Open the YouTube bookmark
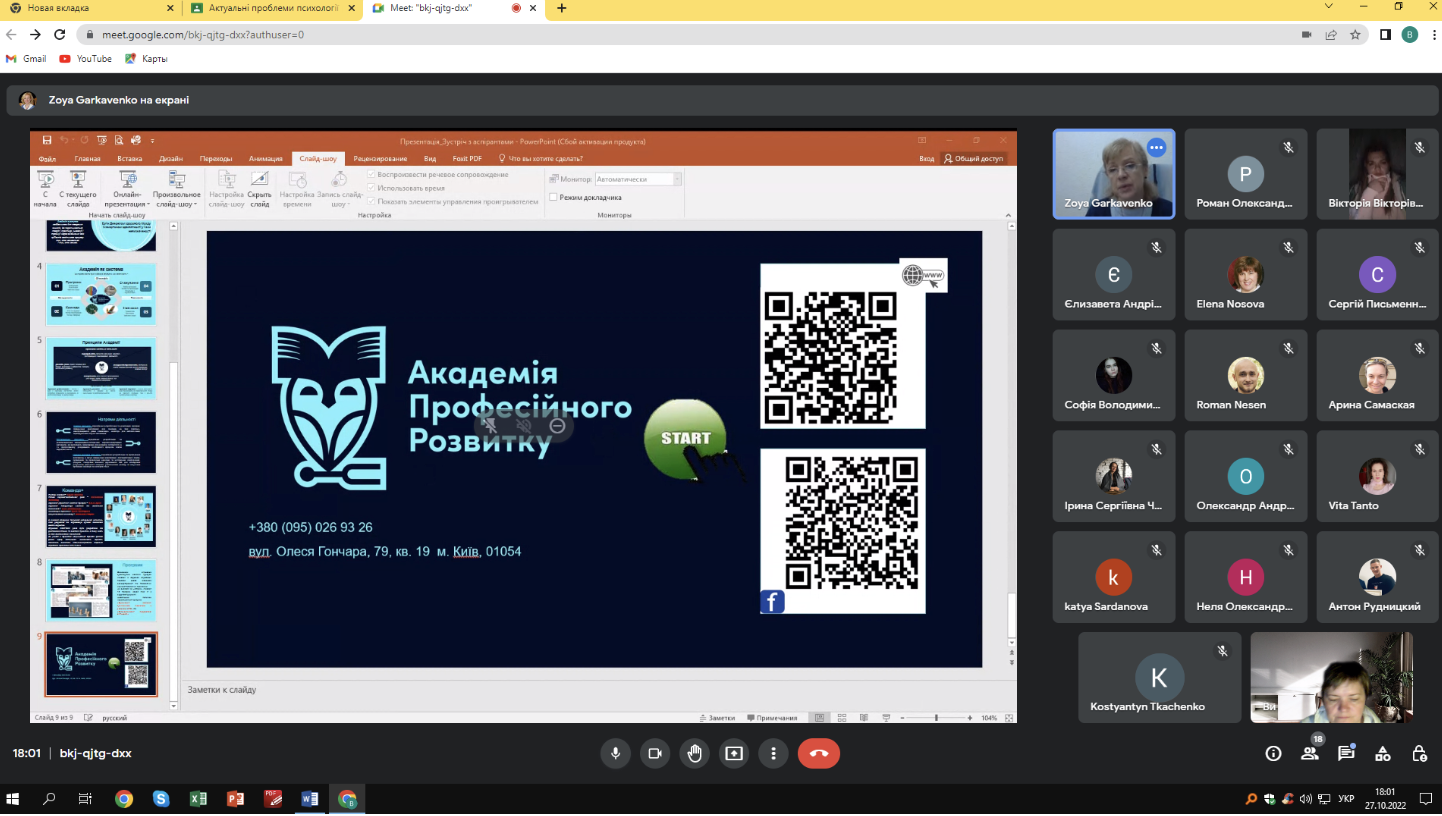The width and height of the screenshot is (1442, 816). 86,58
